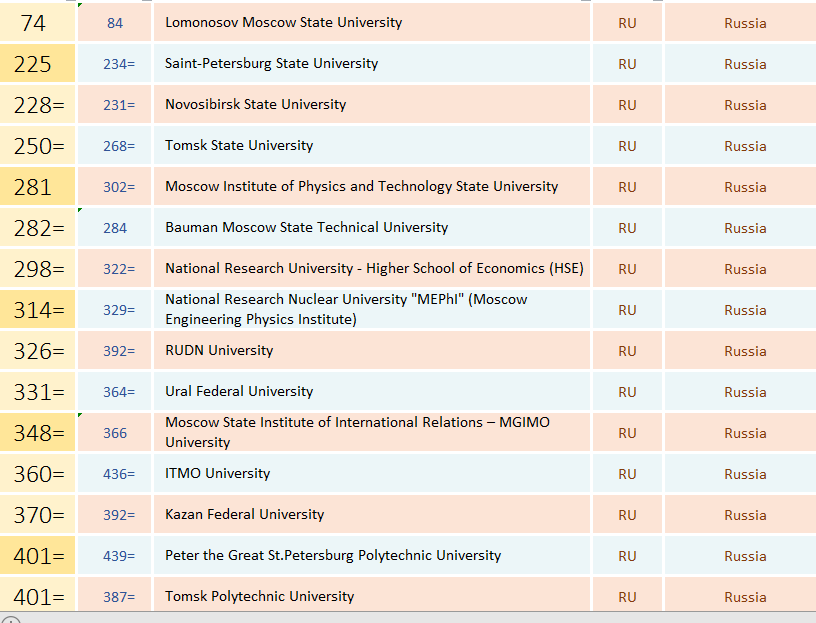Select Russia in the MEPhI row
Viewport: 816px width, 623px height.
click(740, 310)
